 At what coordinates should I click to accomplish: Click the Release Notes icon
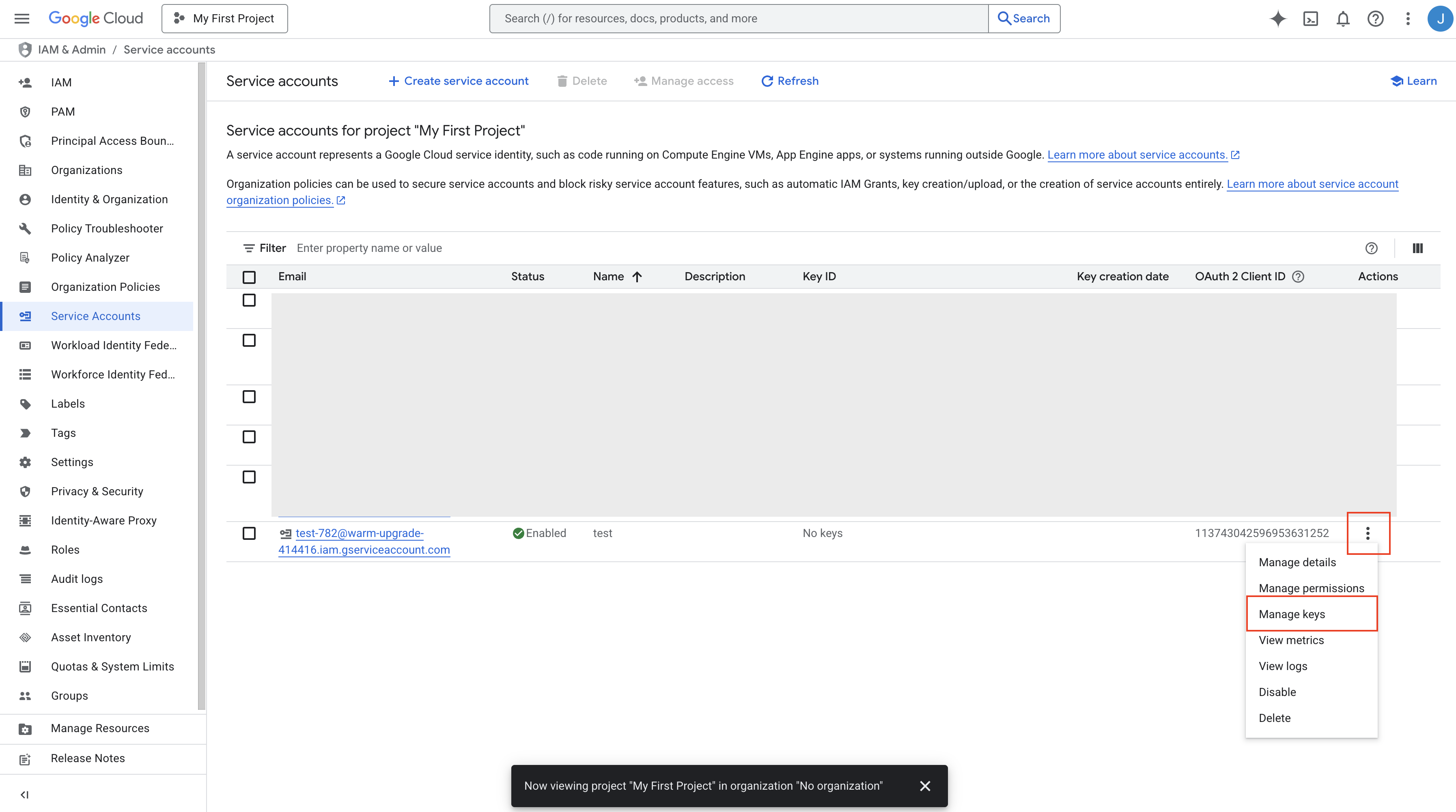tap(25, 759)
